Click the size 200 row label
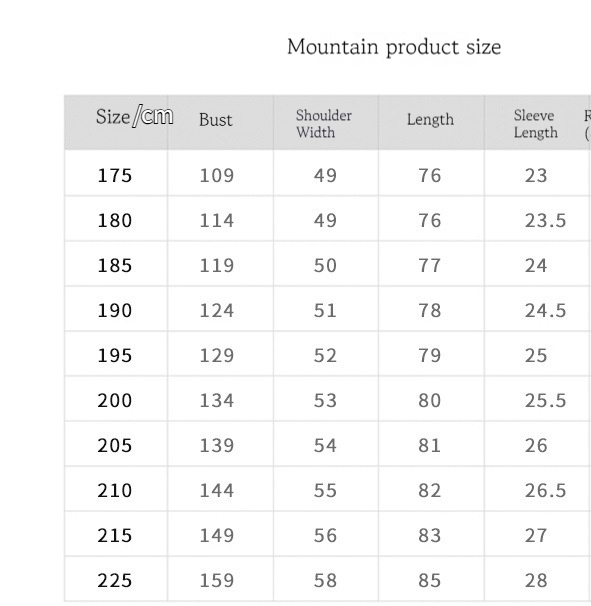The height and width of the screenshot is (606, 591). [x=115, y=400]
